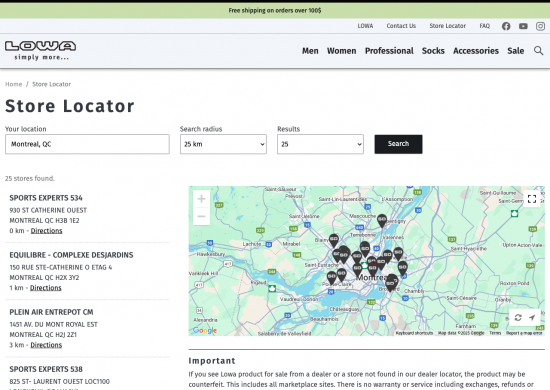Viewport: 550px width, 390px height.
Task: Open the LOWA Instagram icon
Action: pyautogui.click(x=540, y=26)
